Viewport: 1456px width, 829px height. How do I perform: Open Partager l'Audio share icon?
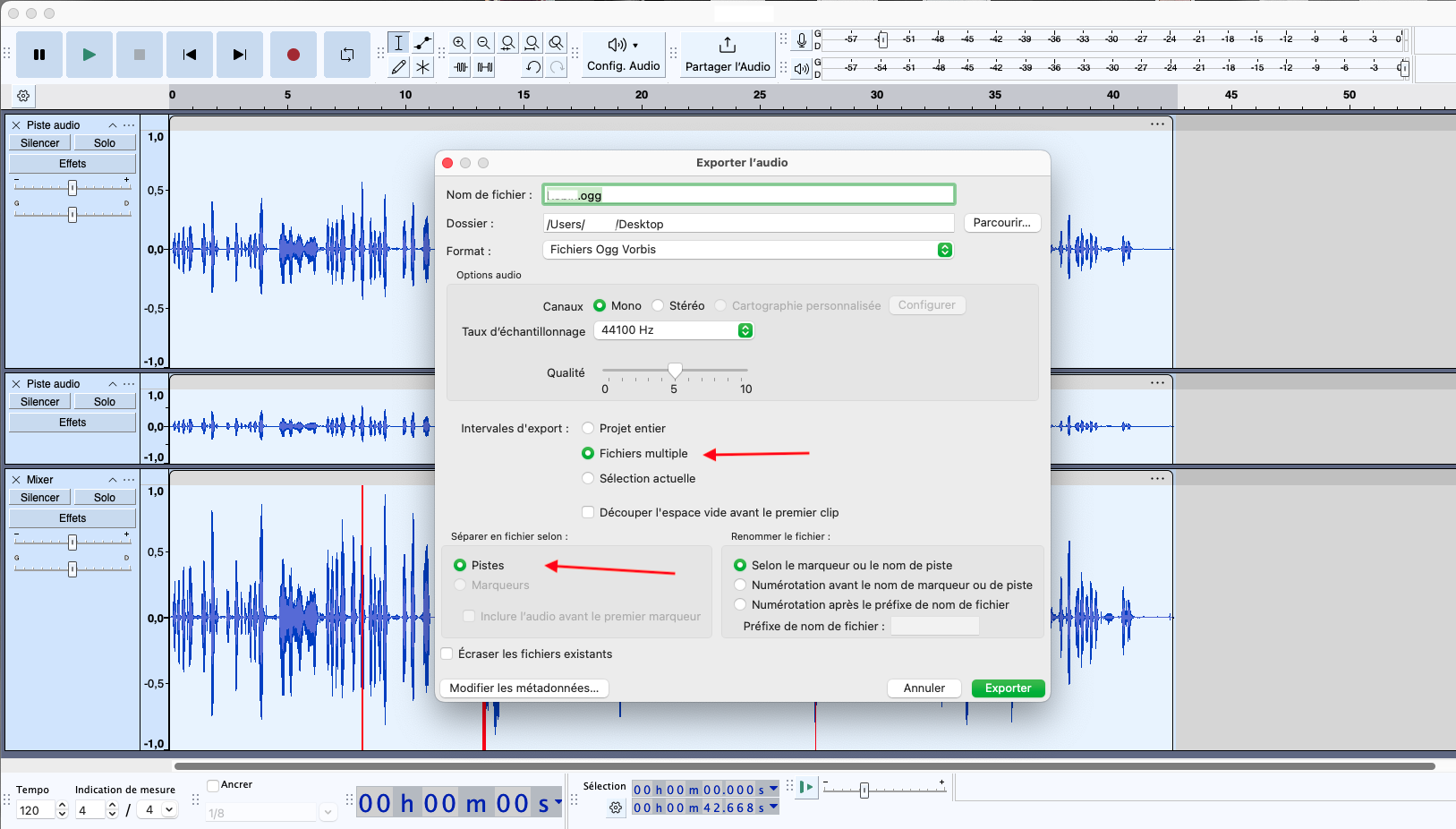pyautogui.click(x=727, y=46)
